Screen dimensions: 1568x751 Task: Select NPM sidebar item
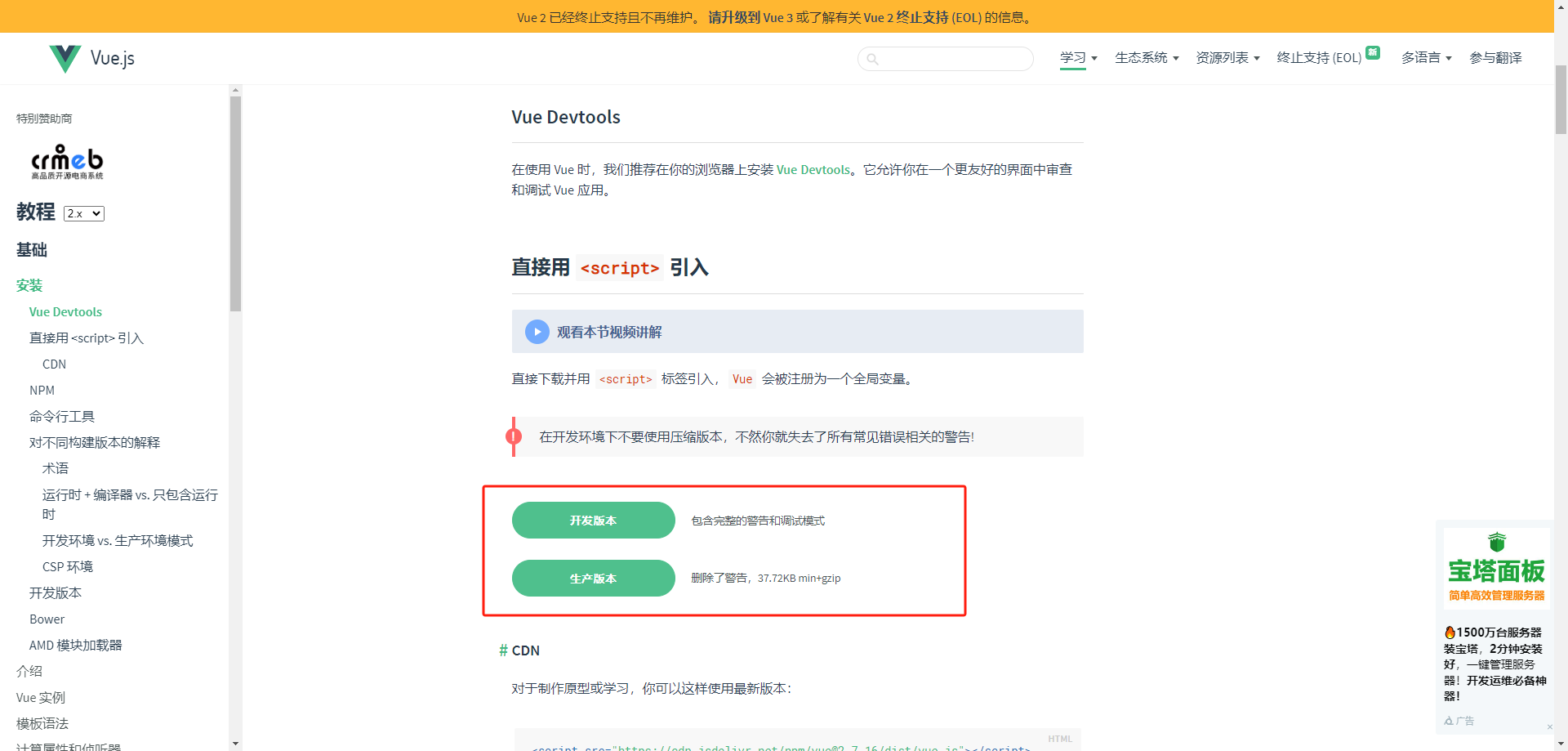coord(42,391)
